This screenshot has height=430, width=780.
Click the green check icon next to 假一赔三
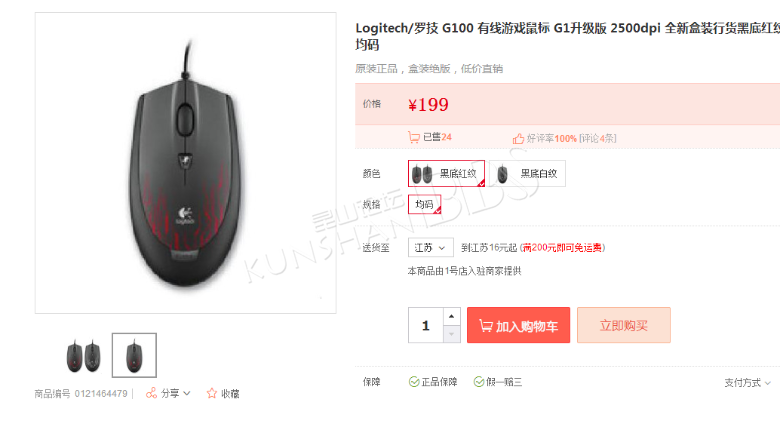click(x=479, y=382)
